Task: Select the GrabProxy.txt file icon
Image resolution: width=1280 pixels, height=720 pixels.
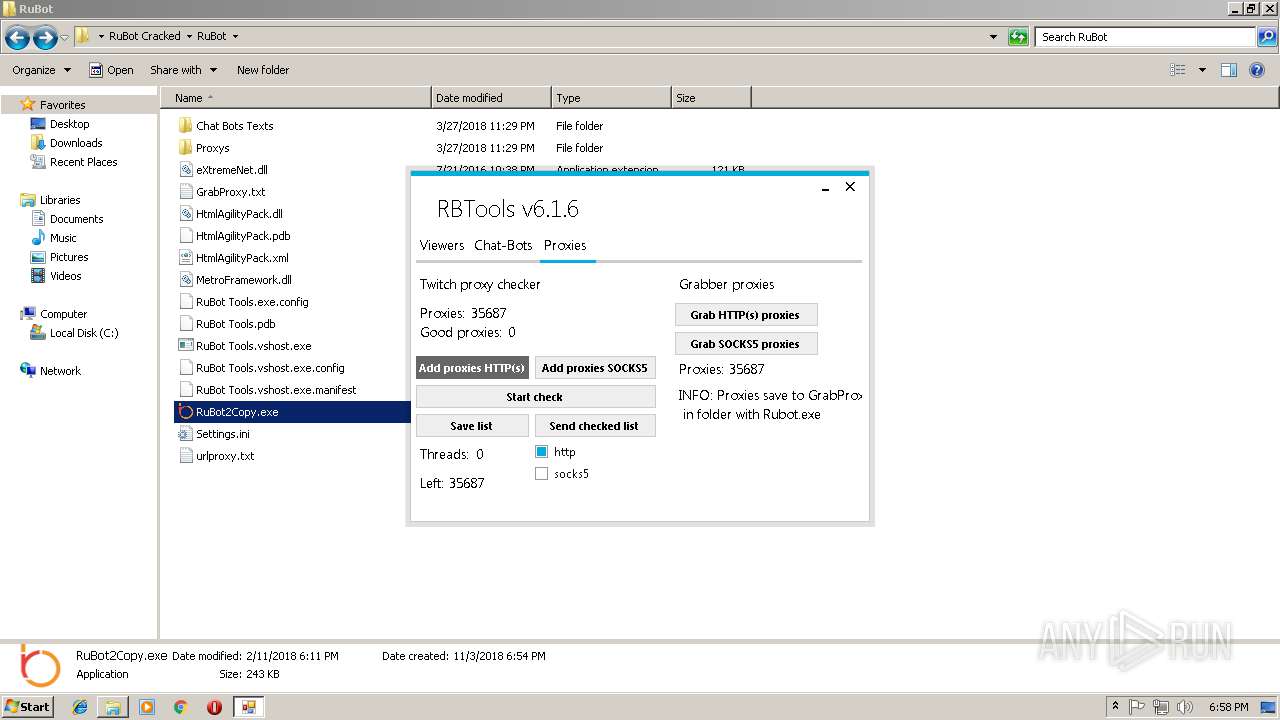Action: [x=185, y=192]
